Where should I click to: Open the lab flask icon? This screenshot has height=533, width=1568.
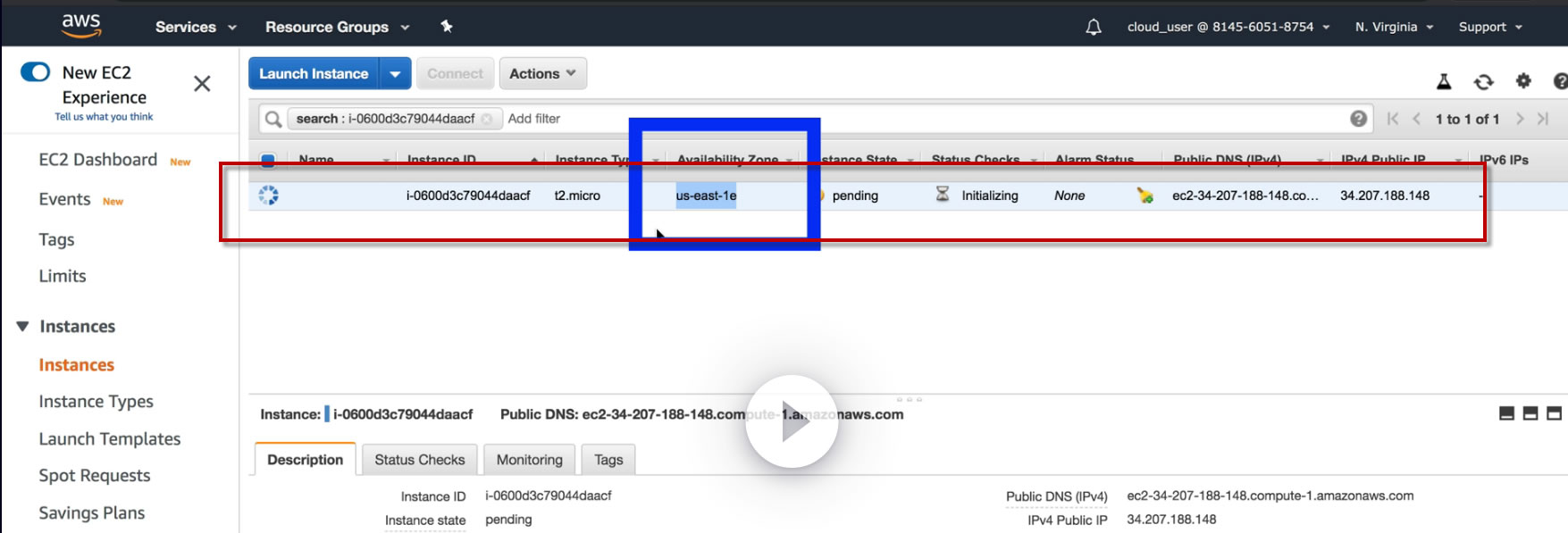point(1444,82)
